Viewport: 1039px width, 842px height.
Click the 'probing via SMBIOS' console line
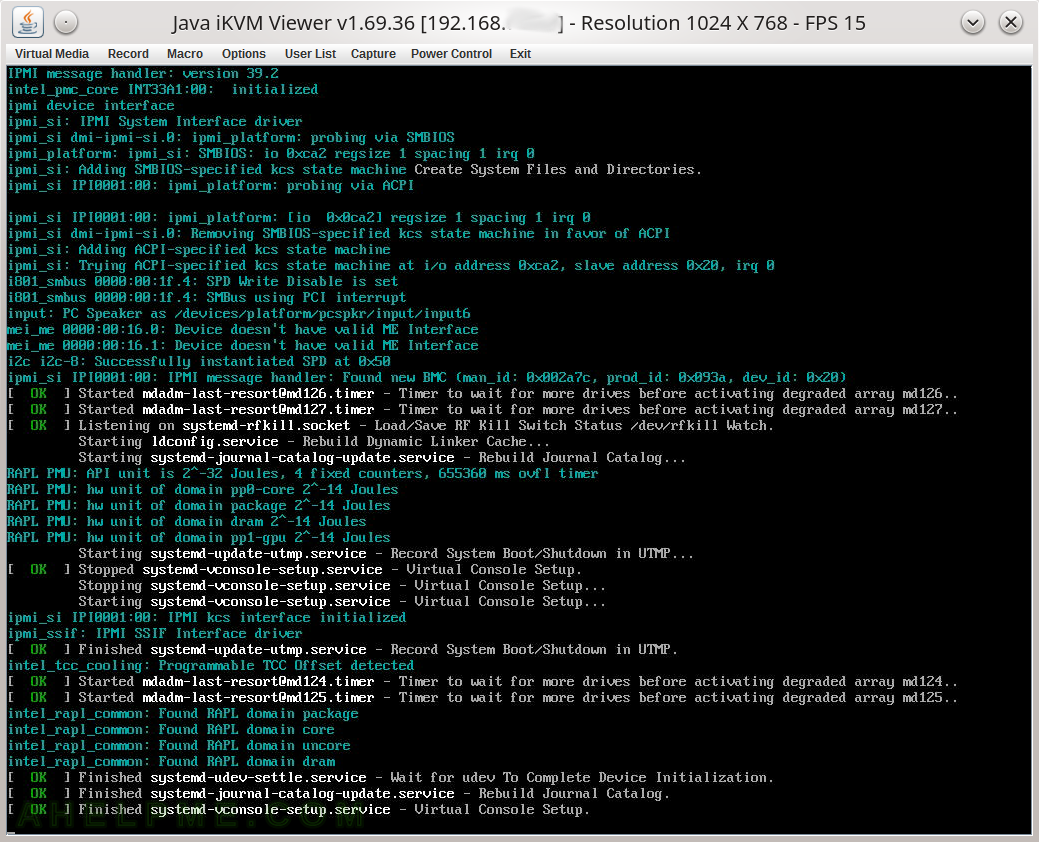[x=231, y=137]
